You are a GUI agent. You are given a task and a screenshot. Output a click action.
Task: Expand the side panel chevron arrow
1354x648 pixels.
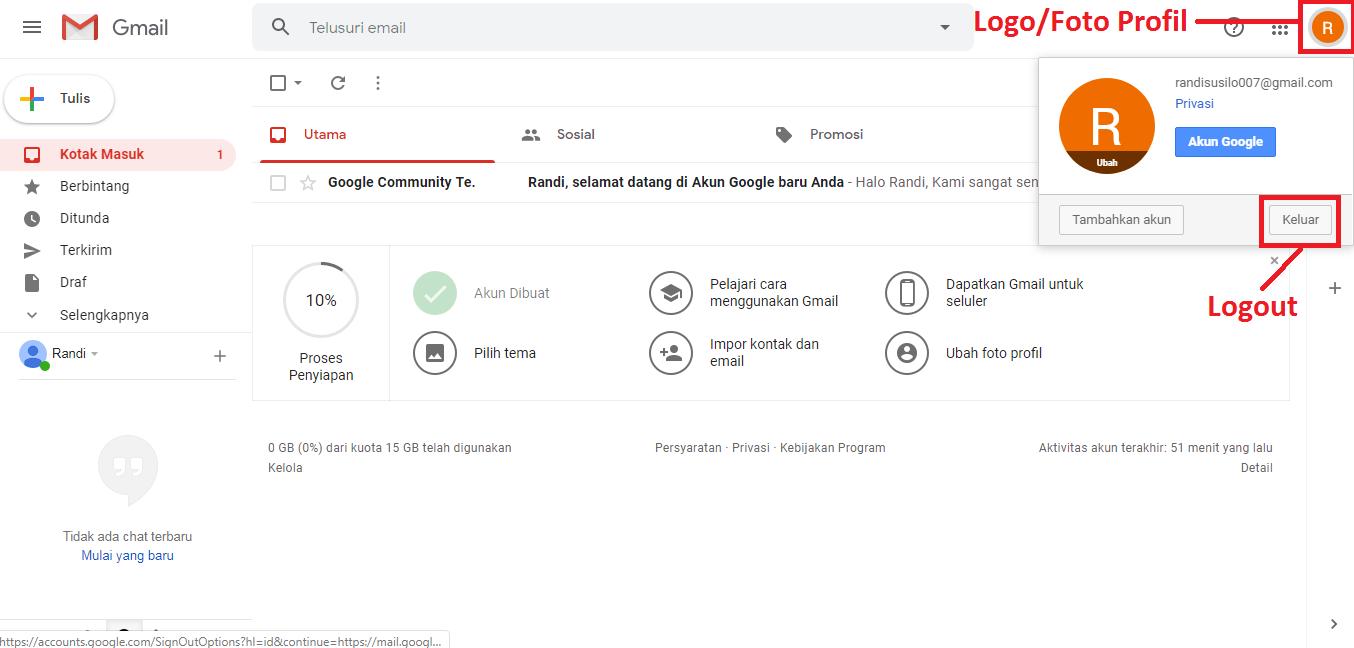(x=1334, y=624)
